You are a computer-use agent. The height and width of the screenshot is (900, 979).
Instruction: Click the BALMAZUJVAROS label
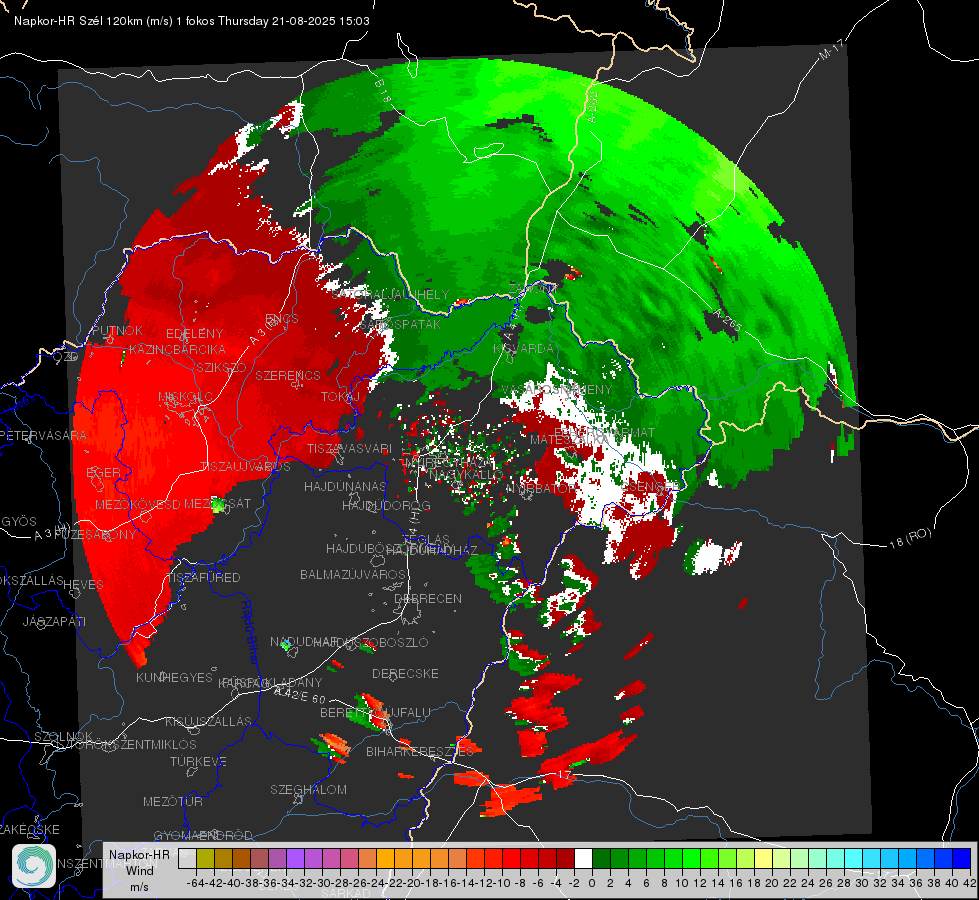coord(353,574)
